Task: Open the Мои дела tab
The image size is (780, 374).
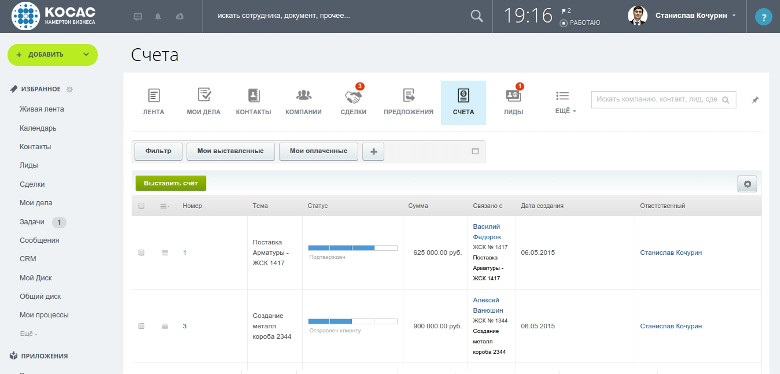Action: tap(203, 102)
